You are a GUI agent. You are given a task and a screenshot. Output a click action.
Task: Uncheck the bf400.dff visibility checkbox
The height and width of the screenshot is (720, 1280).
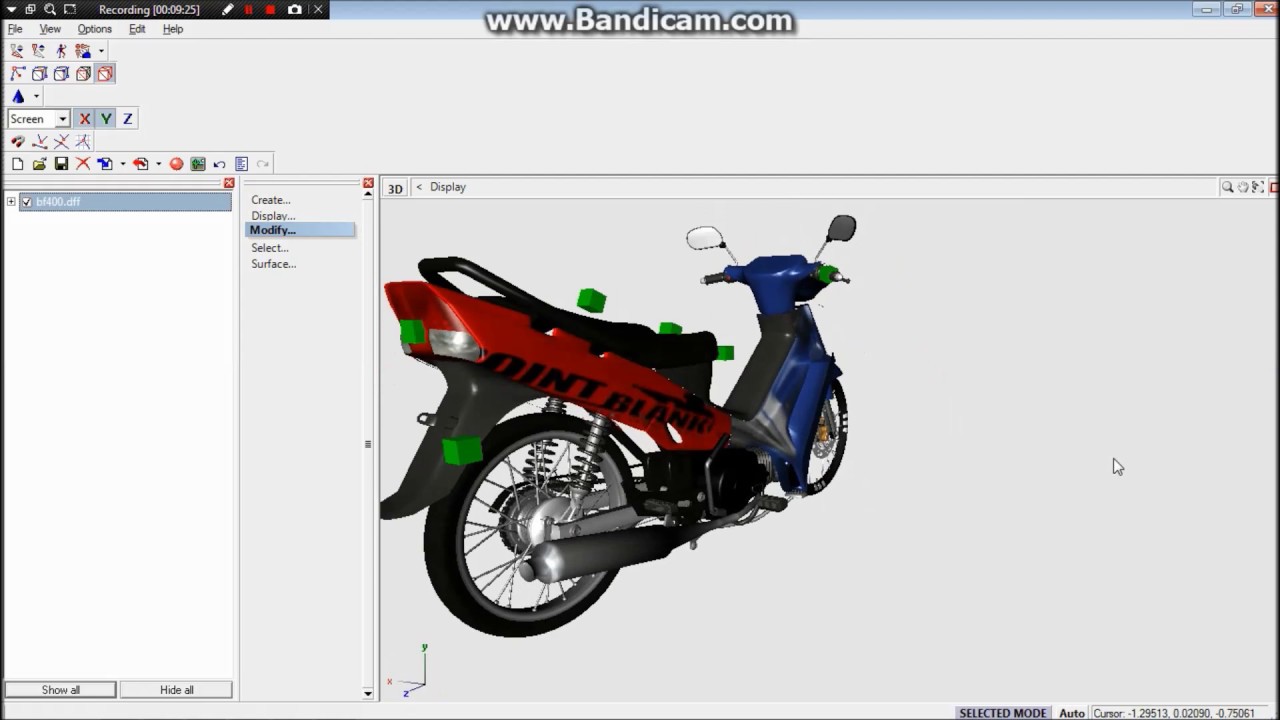pyautogui.click(x=27, y=202)
